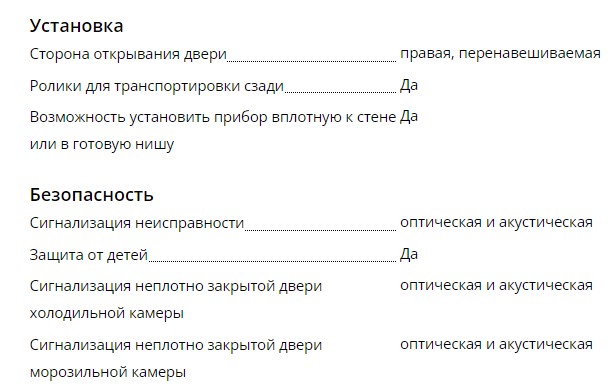The height and width of the screenshot is (385, 612).
Task: Select the Сторона открывания двери label
Action: 128,54
